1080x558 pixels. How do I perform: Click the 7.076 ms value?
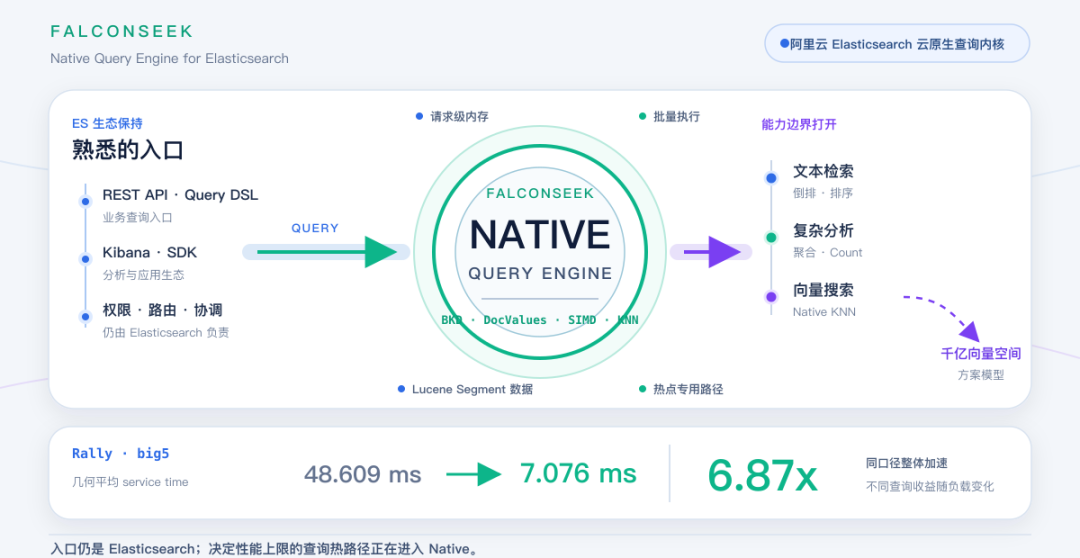coord(579,473)
